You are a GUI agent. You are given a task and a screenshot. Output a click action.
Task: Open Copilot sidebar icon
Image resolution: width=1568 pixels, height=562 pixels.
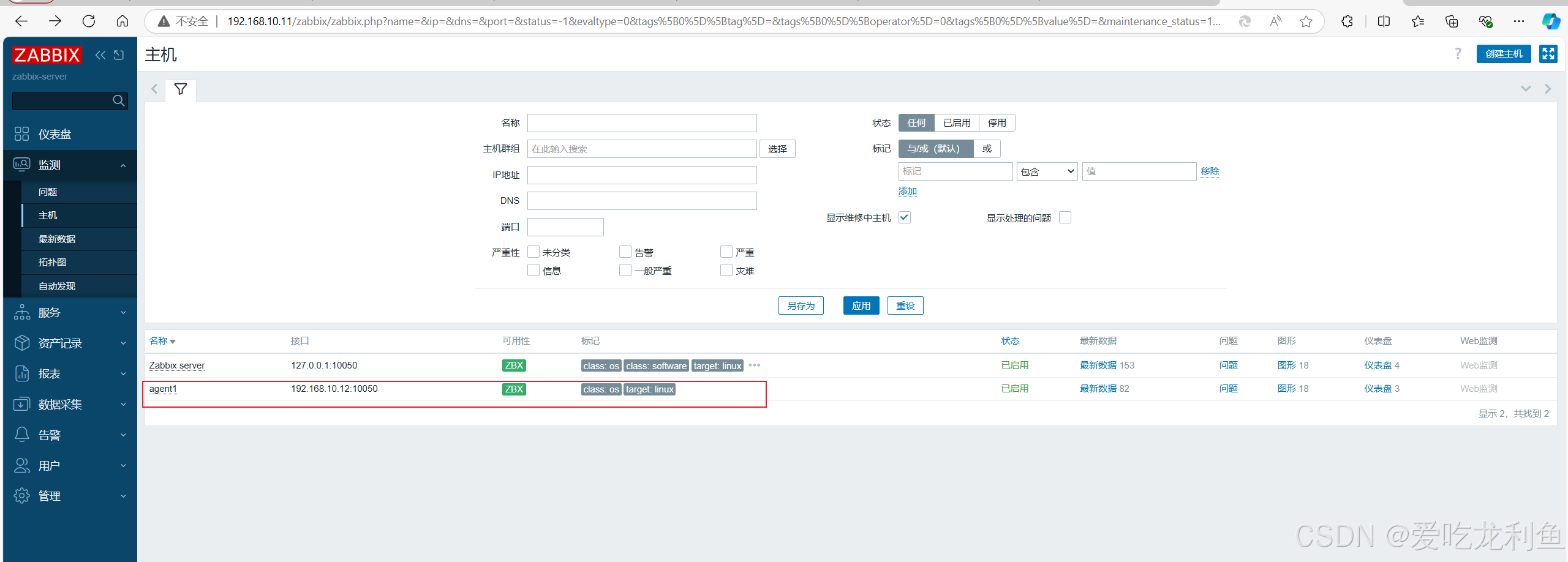1551,21
